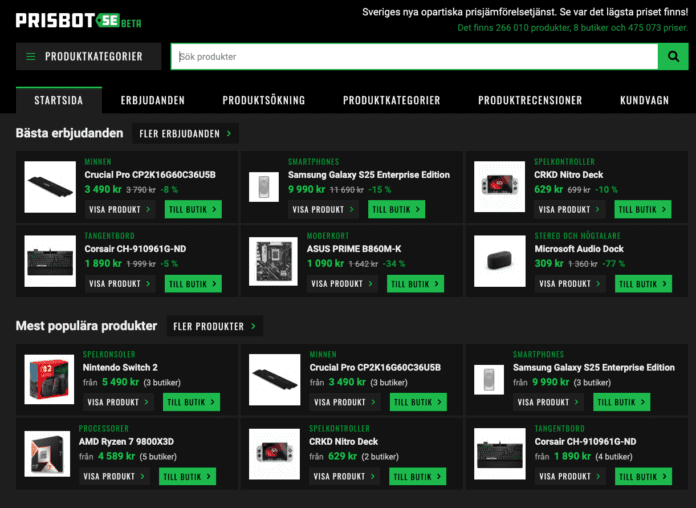
Task: Click Till butik for Samsung Galaxy S25 -15 % offer
Action: pos(396,209)
